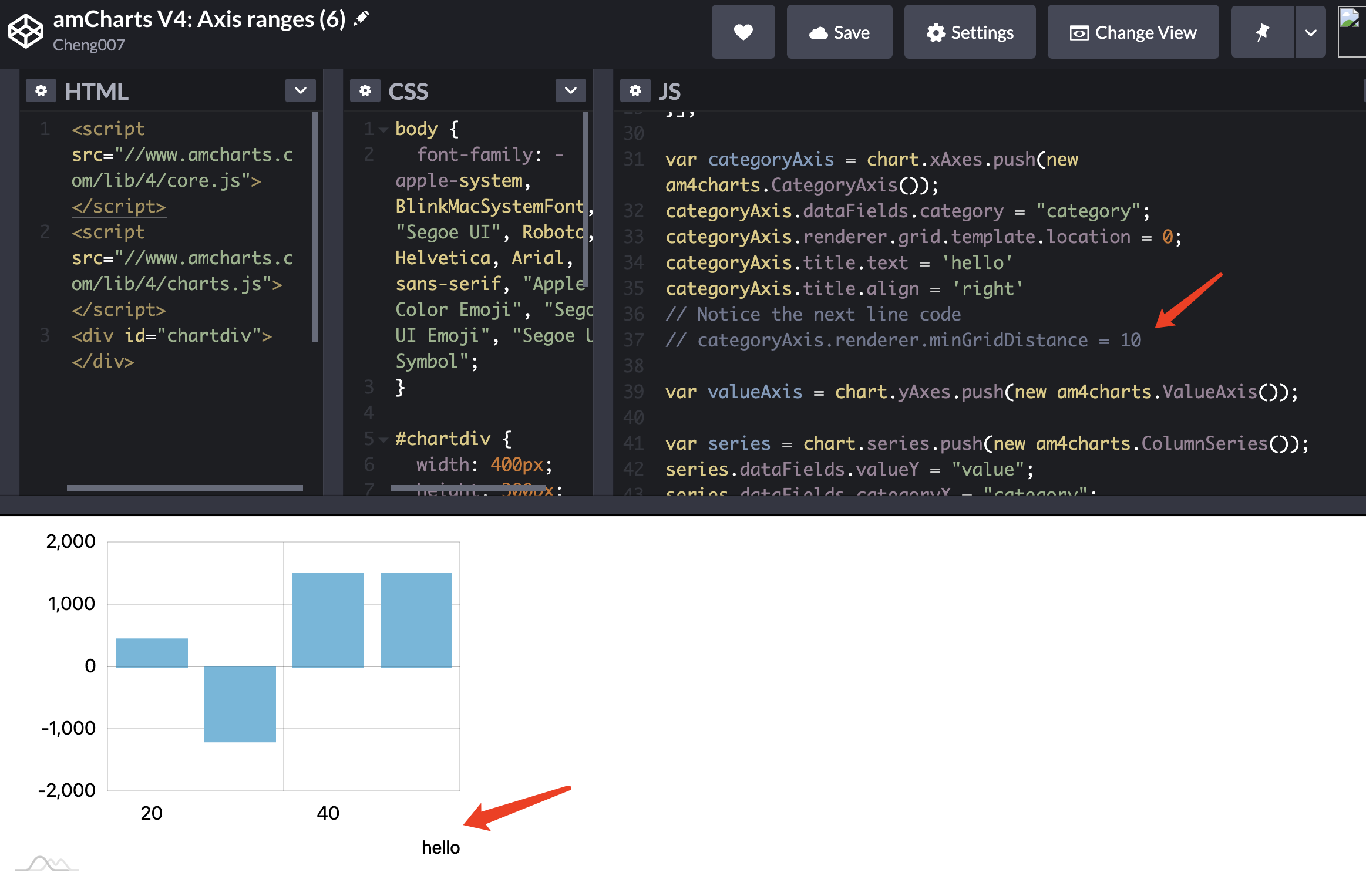Screen dimensions: 1366x896
Task: Open the HTML editor settings gear
Action: [41, 90]
